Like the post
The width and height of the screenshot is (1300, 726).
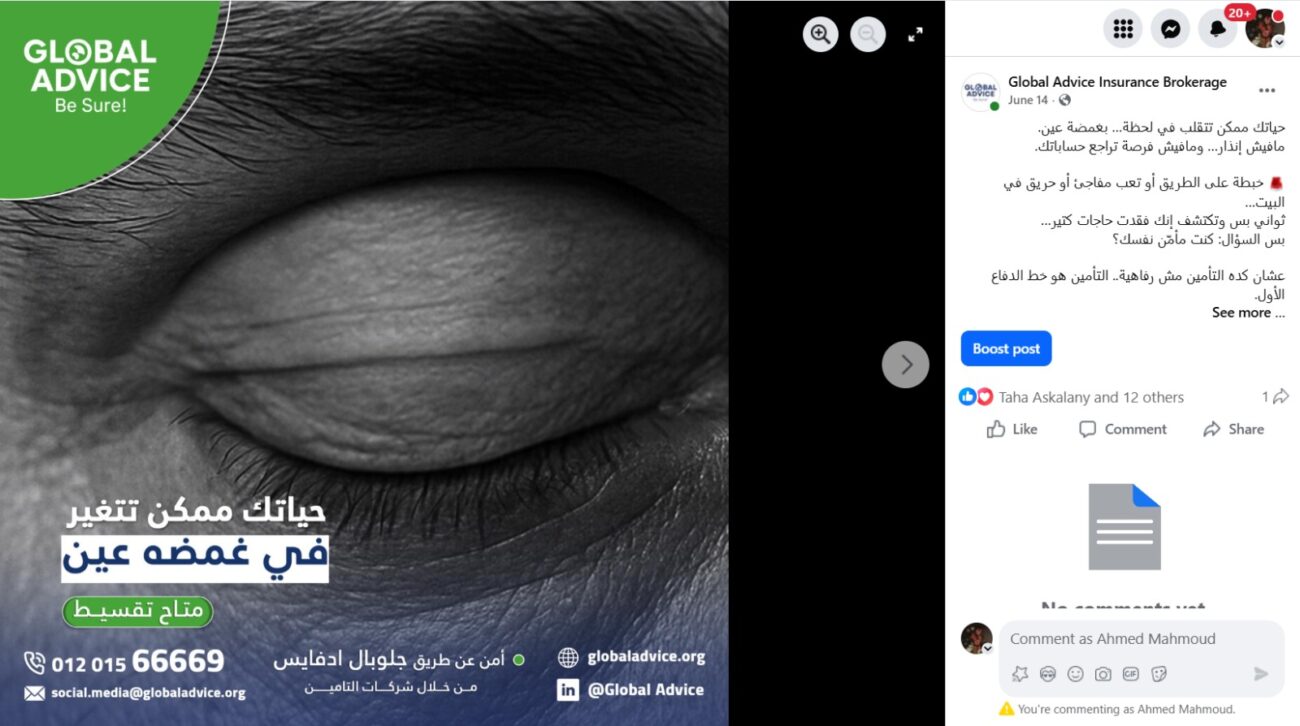[x=1012, y=429]
